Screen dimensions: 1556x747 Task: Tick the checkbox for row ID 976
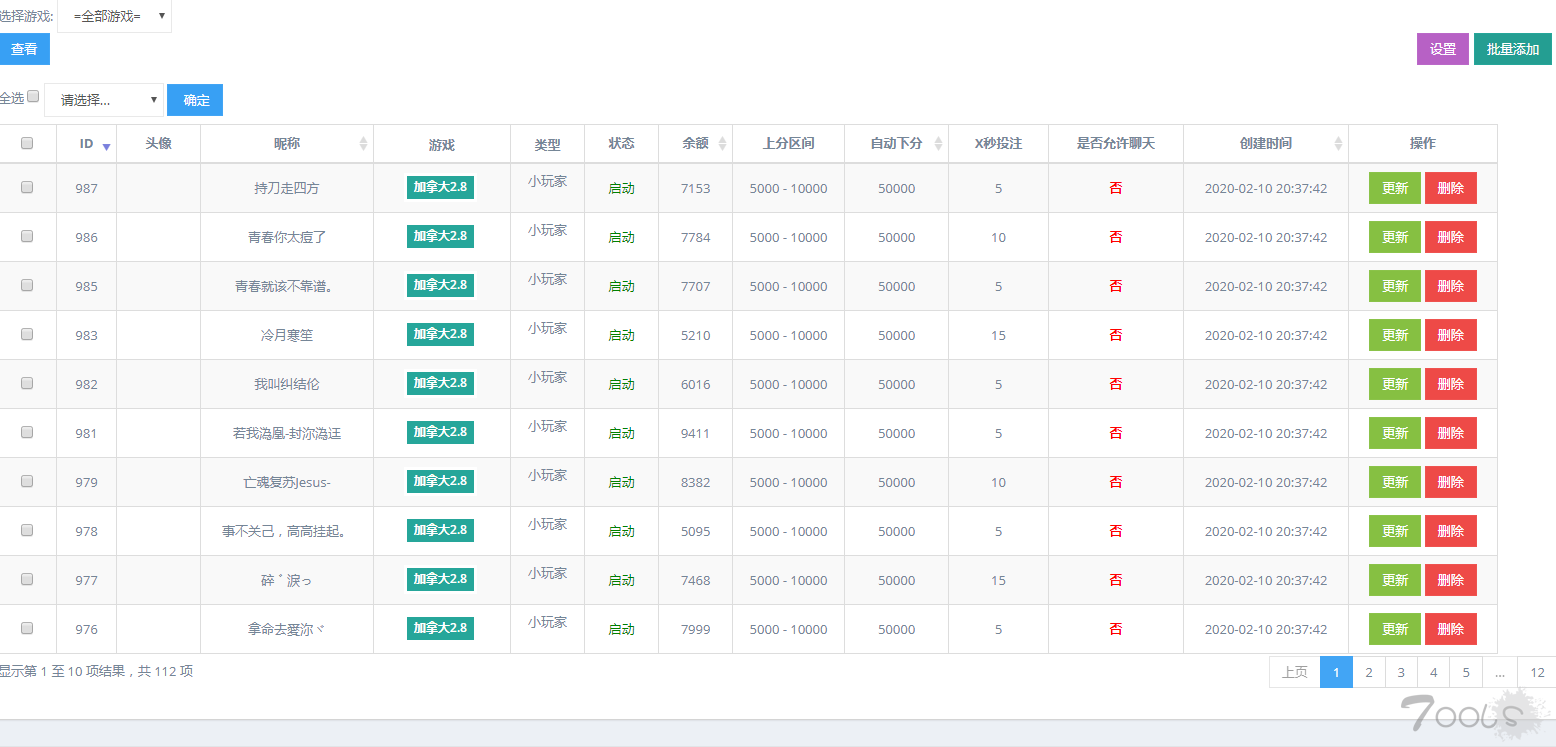coord(27,628)
